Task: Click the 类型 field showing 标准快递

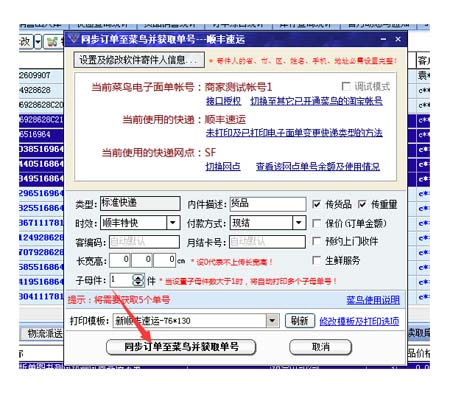Action: click(x=140, y=203)
